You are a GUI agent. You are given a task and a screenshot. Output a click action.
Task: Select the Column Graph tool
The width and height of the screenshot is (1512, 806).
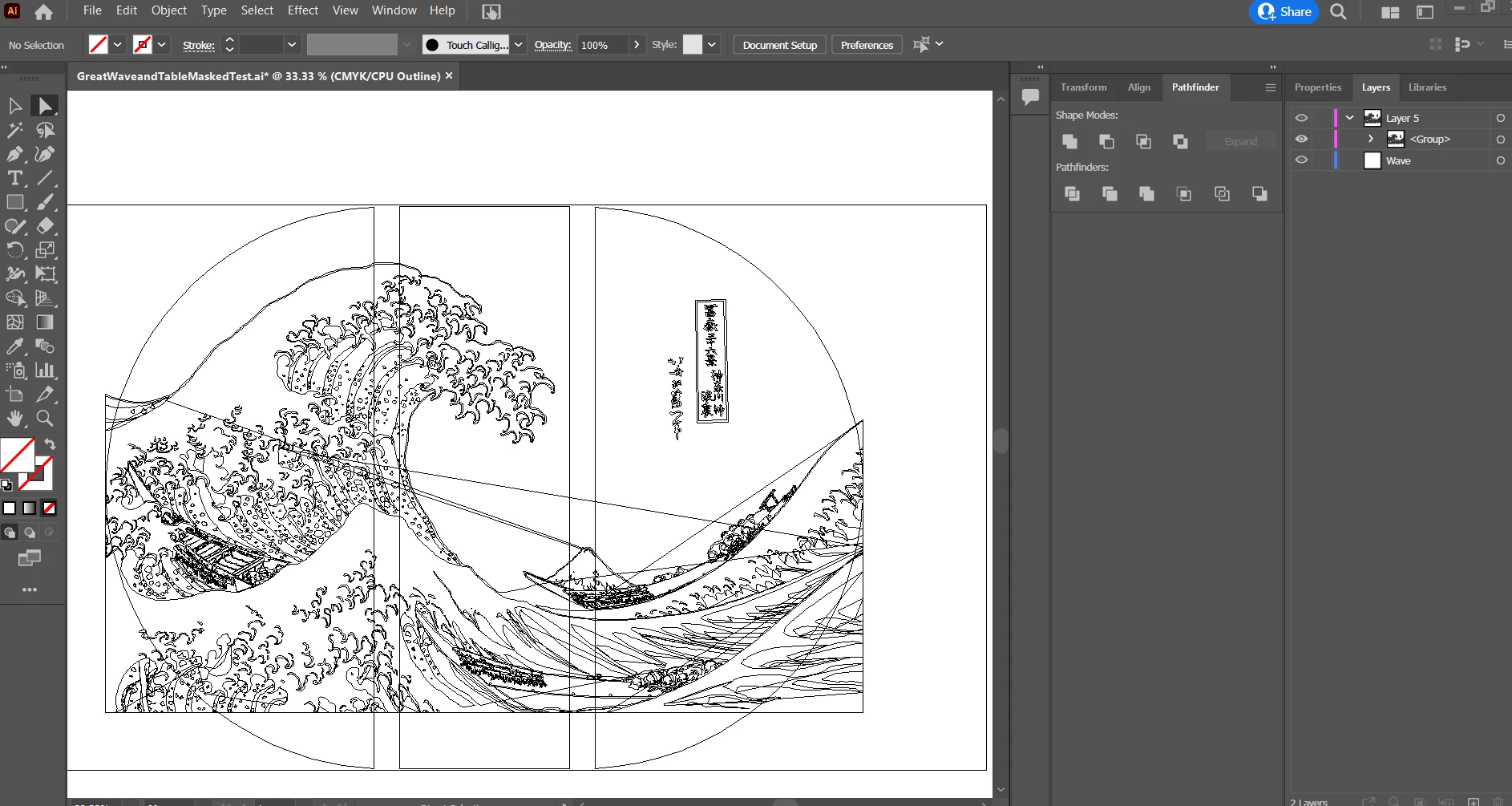45,371
